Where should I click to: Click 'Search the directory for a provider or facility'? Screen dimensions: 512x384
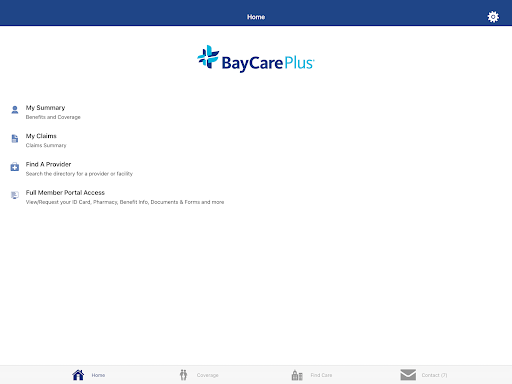[x=79, y=174]
